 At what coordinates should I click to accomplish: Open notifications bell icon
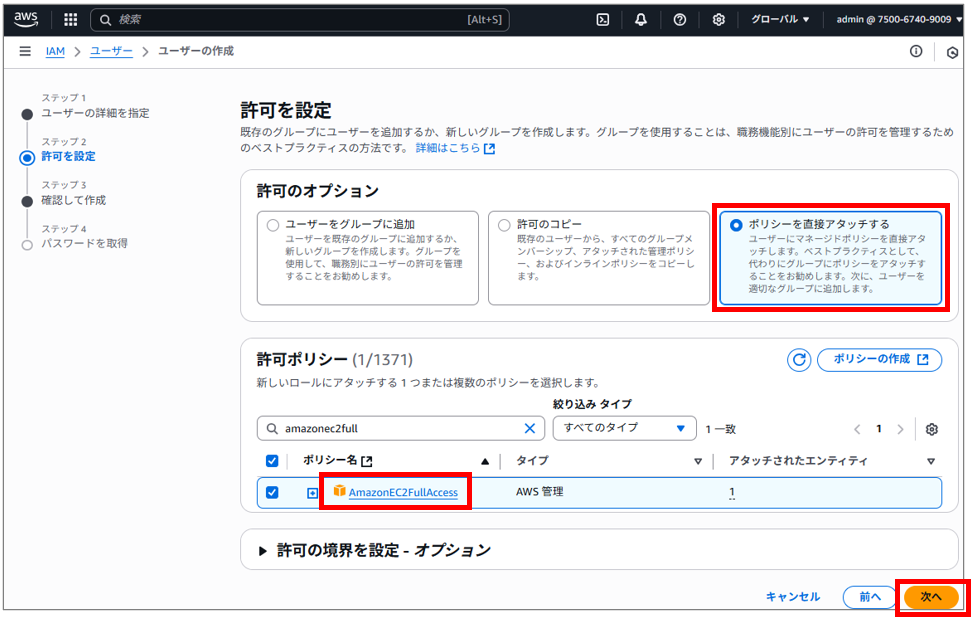[640, 20]
